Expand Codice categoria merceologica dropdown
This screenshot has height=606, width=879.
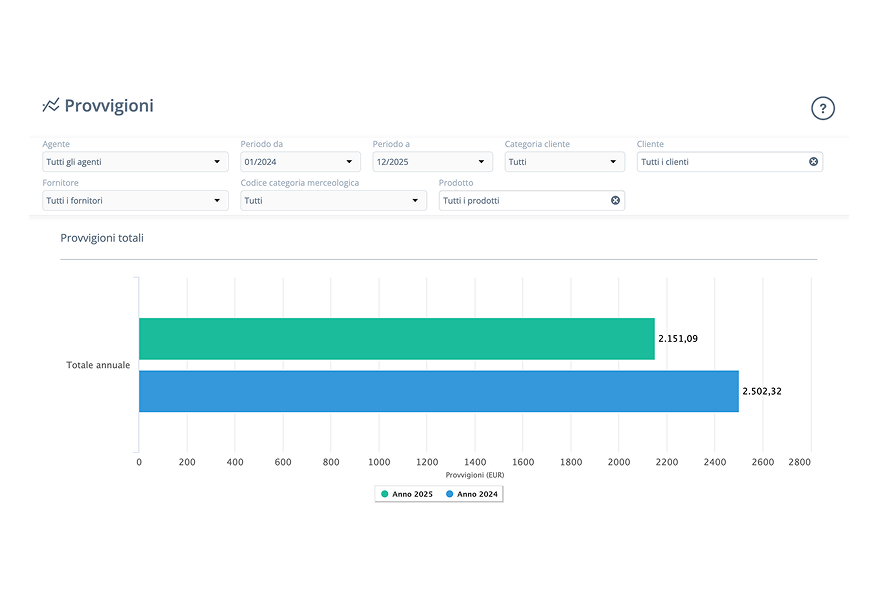click(x=333, y=201)
